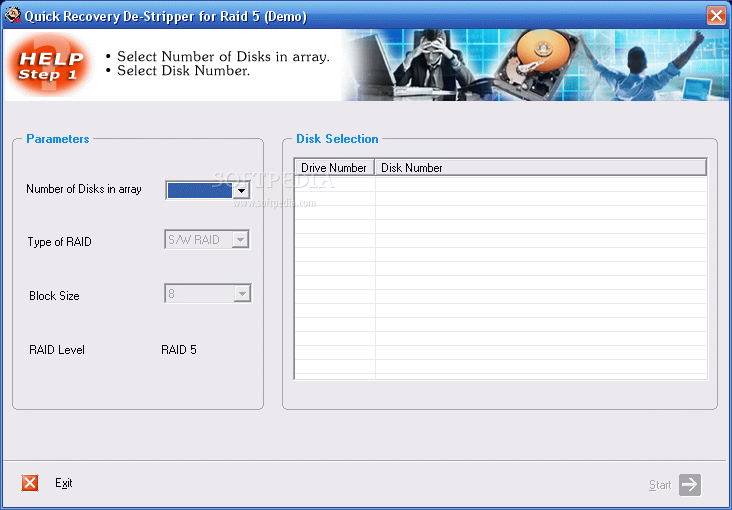Select the Number of Disks combo field
Image resolution: width=732 pixels, height=510 pixels.
(x=208, y=191)
